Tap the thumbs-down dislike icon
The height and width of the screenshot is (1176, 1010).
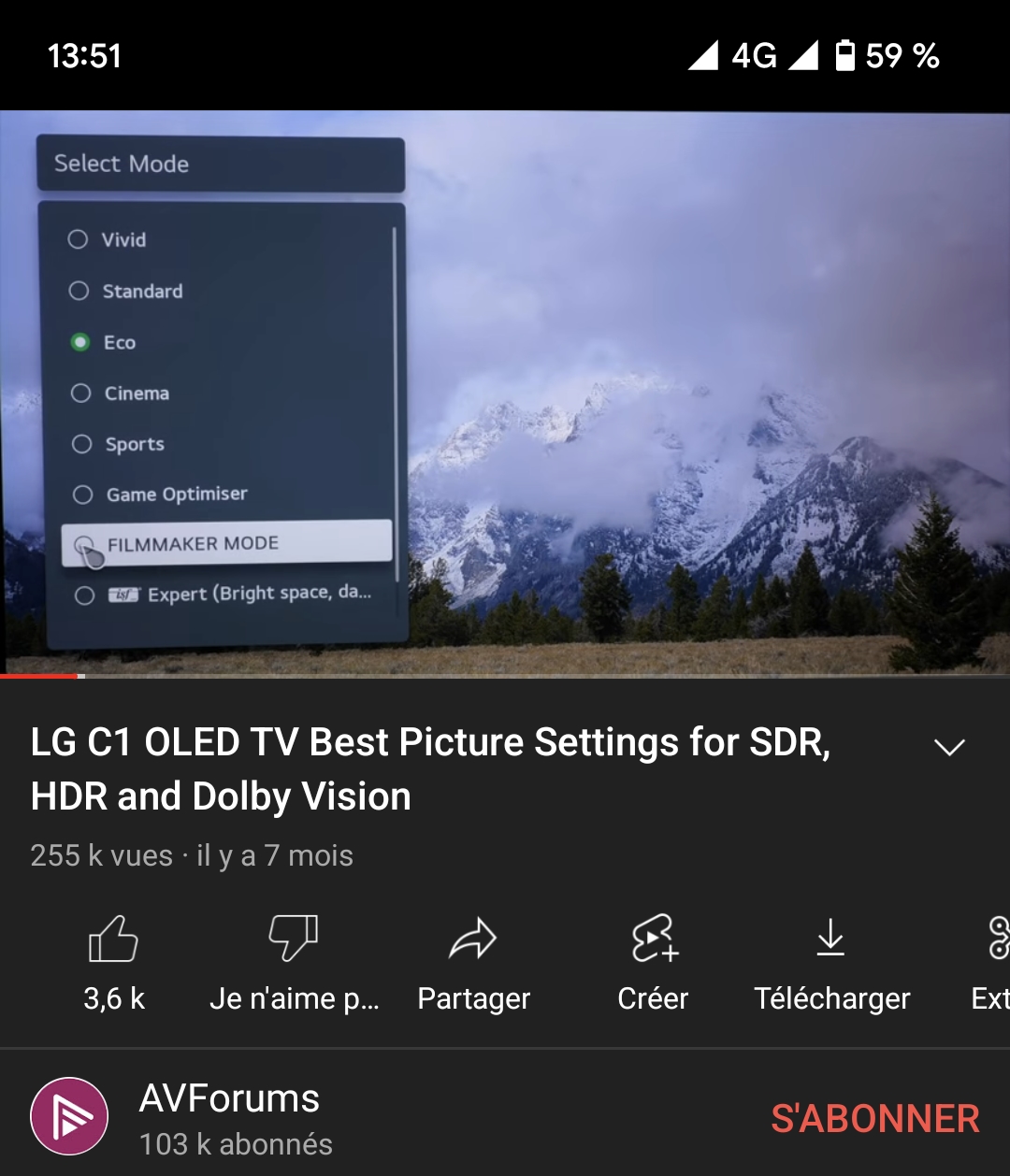click(294, 939)
